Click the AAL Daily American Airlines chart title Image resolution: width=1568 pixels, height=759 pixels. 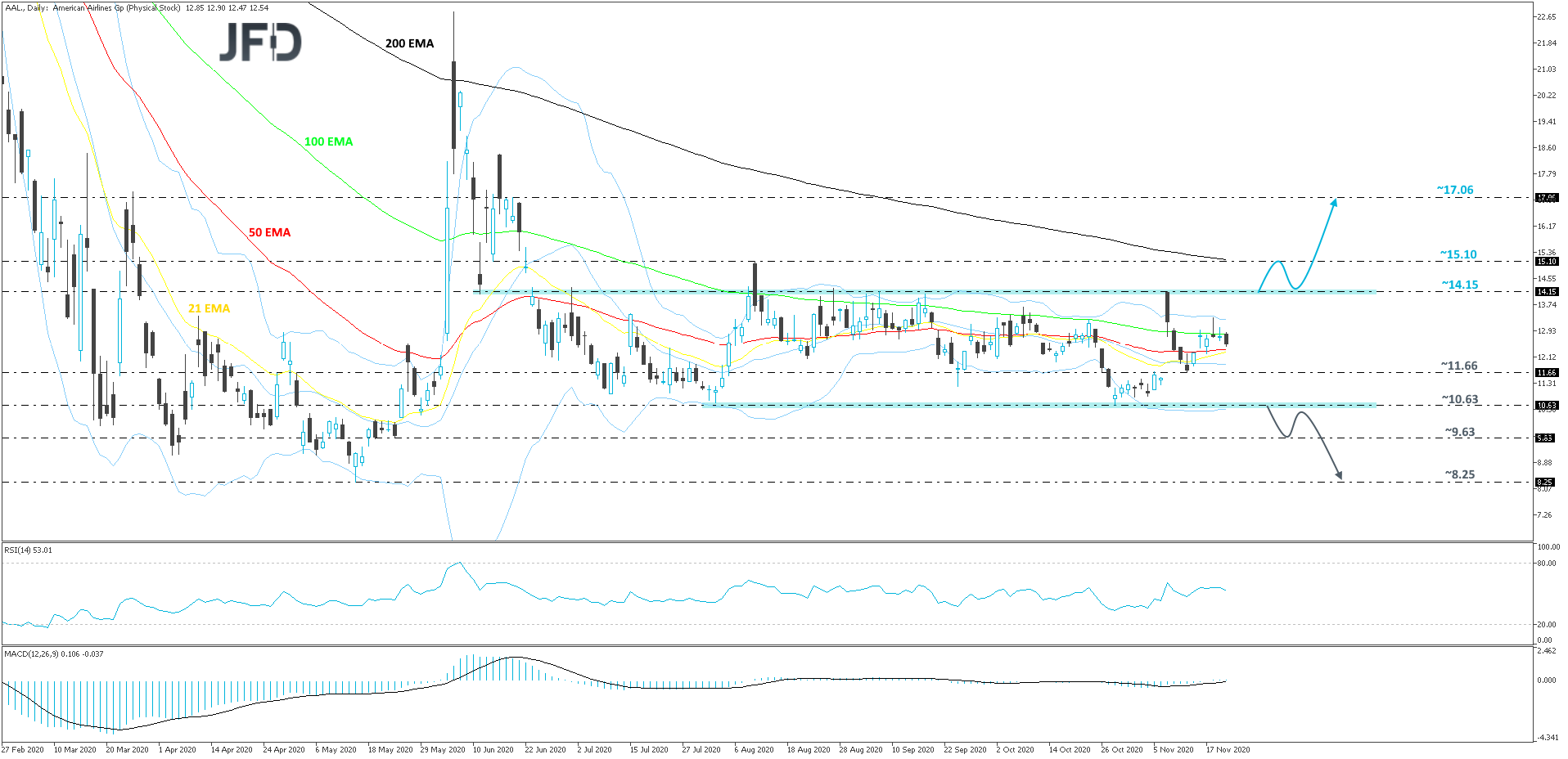tap(136, 8)
